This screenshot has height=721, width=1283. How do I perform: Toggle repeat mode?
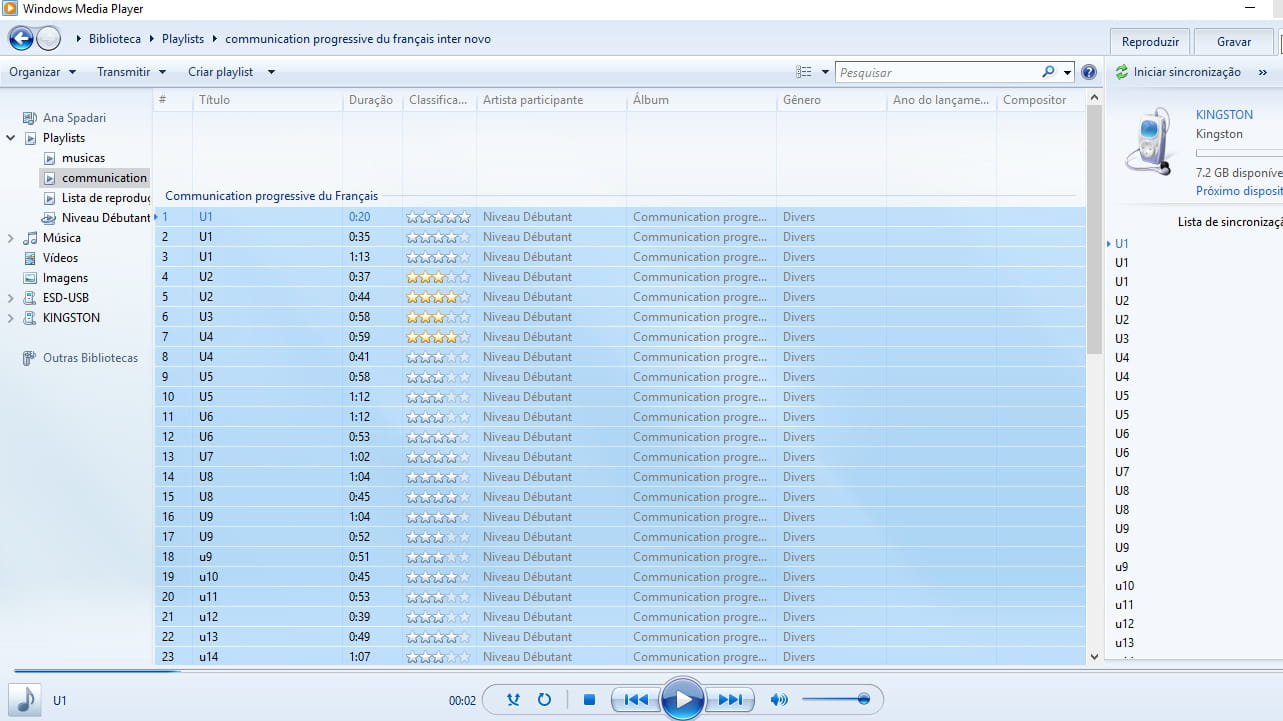click(545, 700)
